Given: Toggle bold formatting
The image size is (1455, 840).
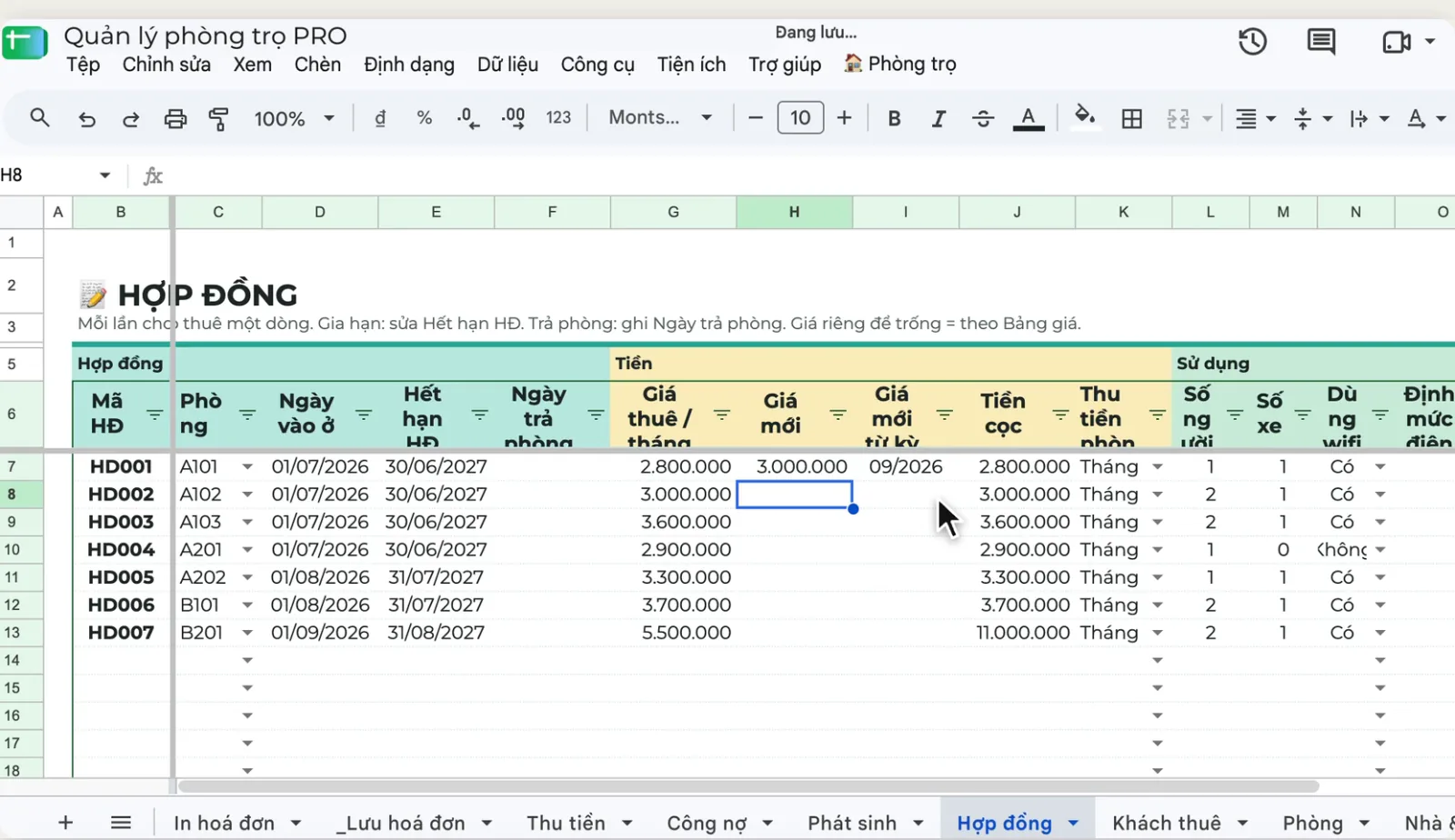Looking at the screenshot, I should pyautogui.click(x=894, y=118).
